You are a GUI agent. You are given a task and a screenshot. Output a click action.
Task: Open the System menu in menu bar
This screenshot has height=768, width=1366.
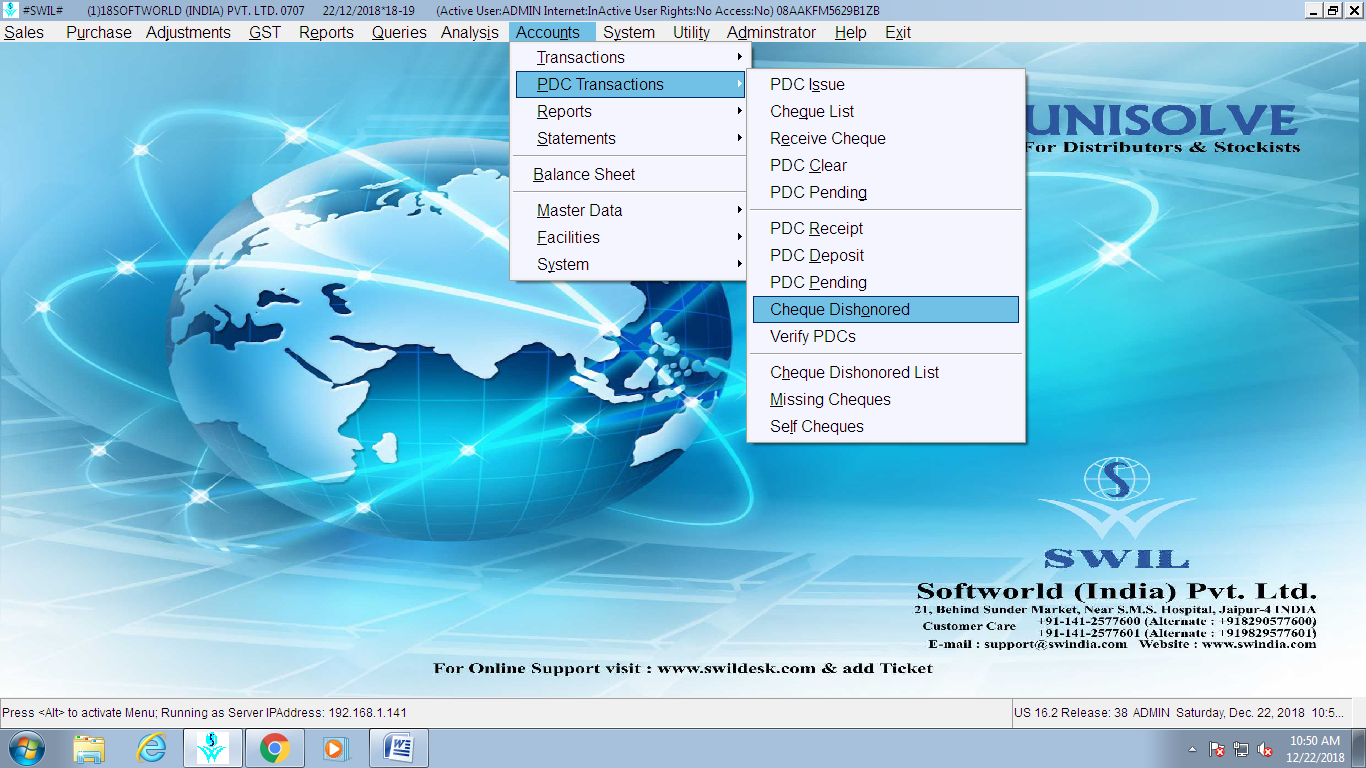(629, 32)
